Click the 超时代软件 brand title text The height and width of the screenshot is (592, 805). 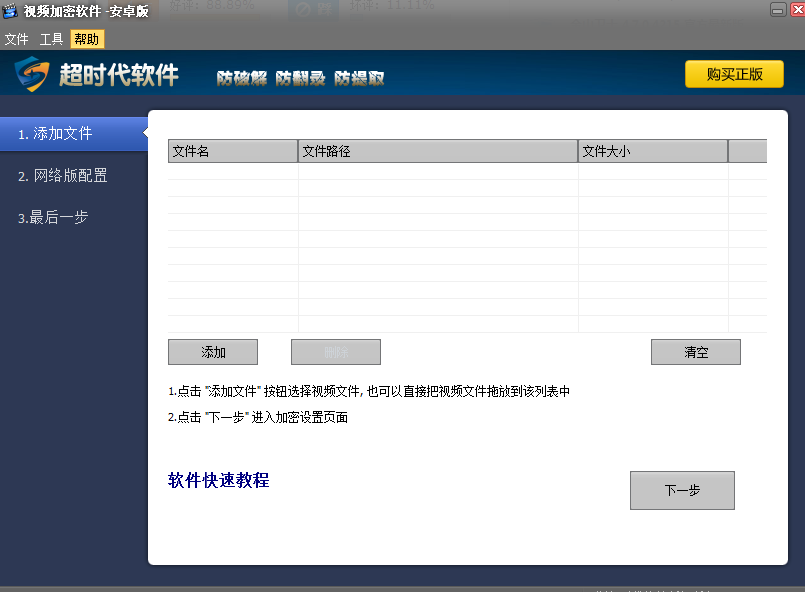pos(119,75)
